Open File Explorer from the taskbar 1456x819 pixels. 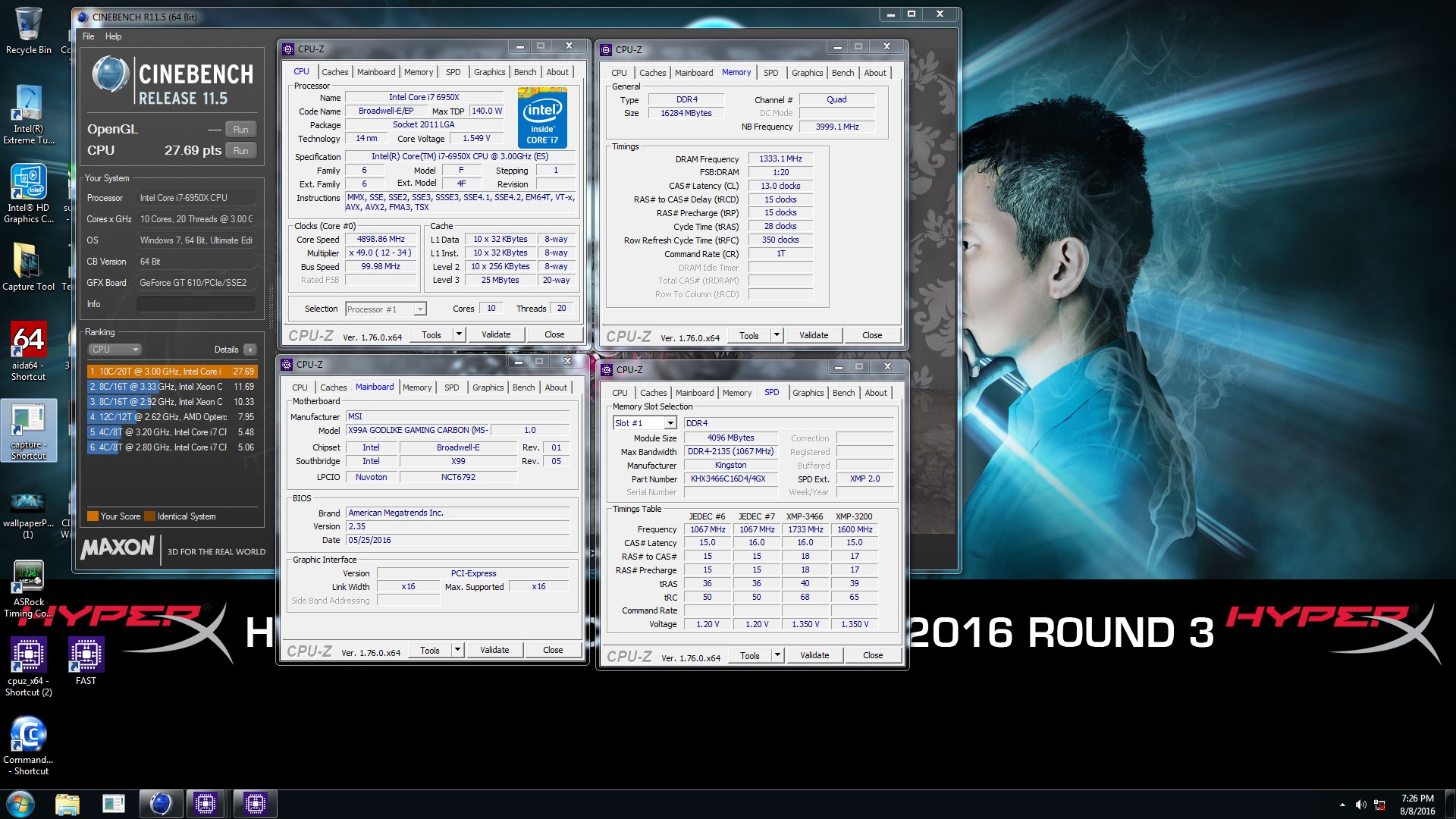pyautogui.click(x=67, y=804)
